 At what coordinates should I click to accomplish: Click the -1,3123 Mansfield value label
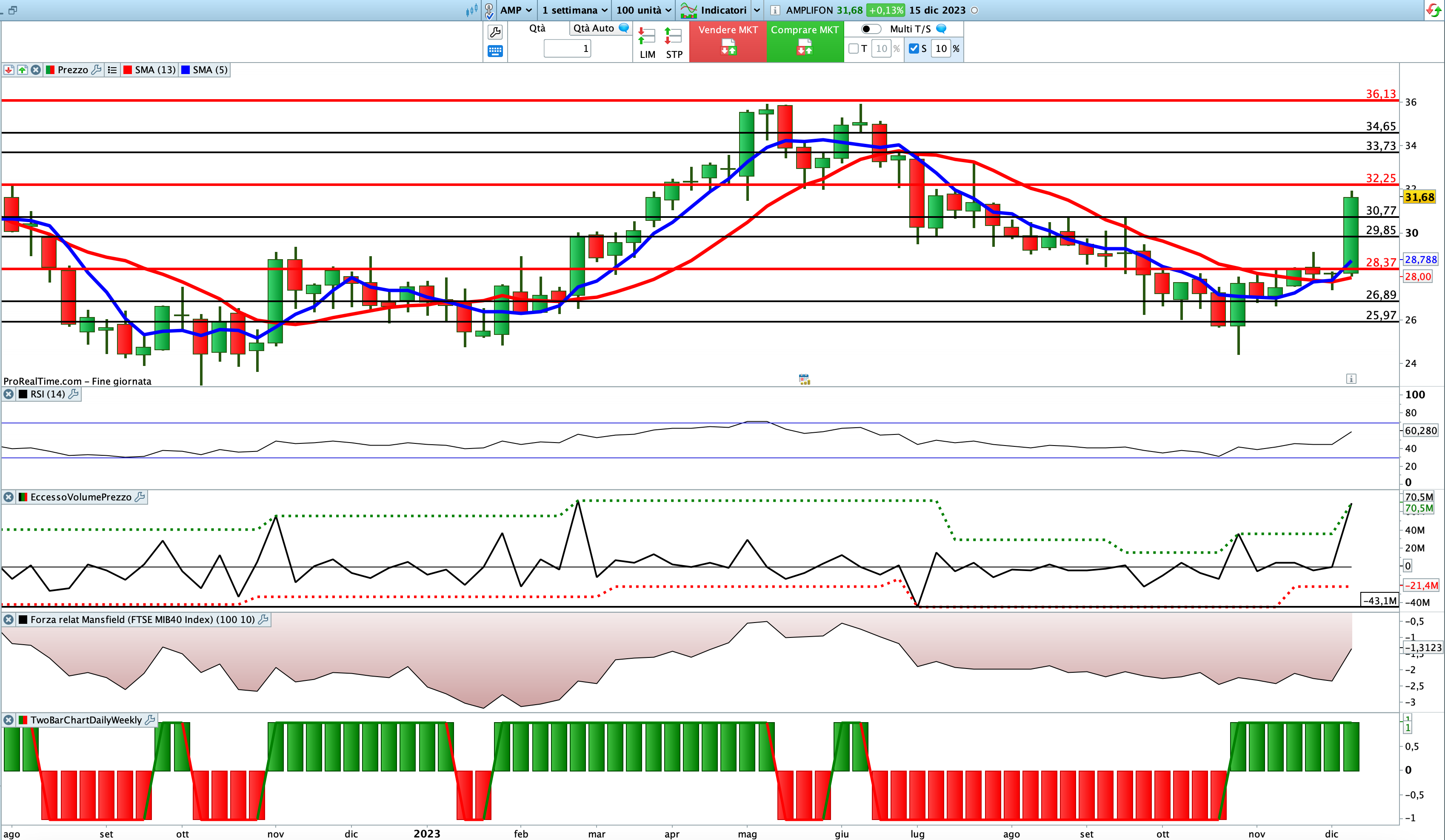click(1422, 647)
